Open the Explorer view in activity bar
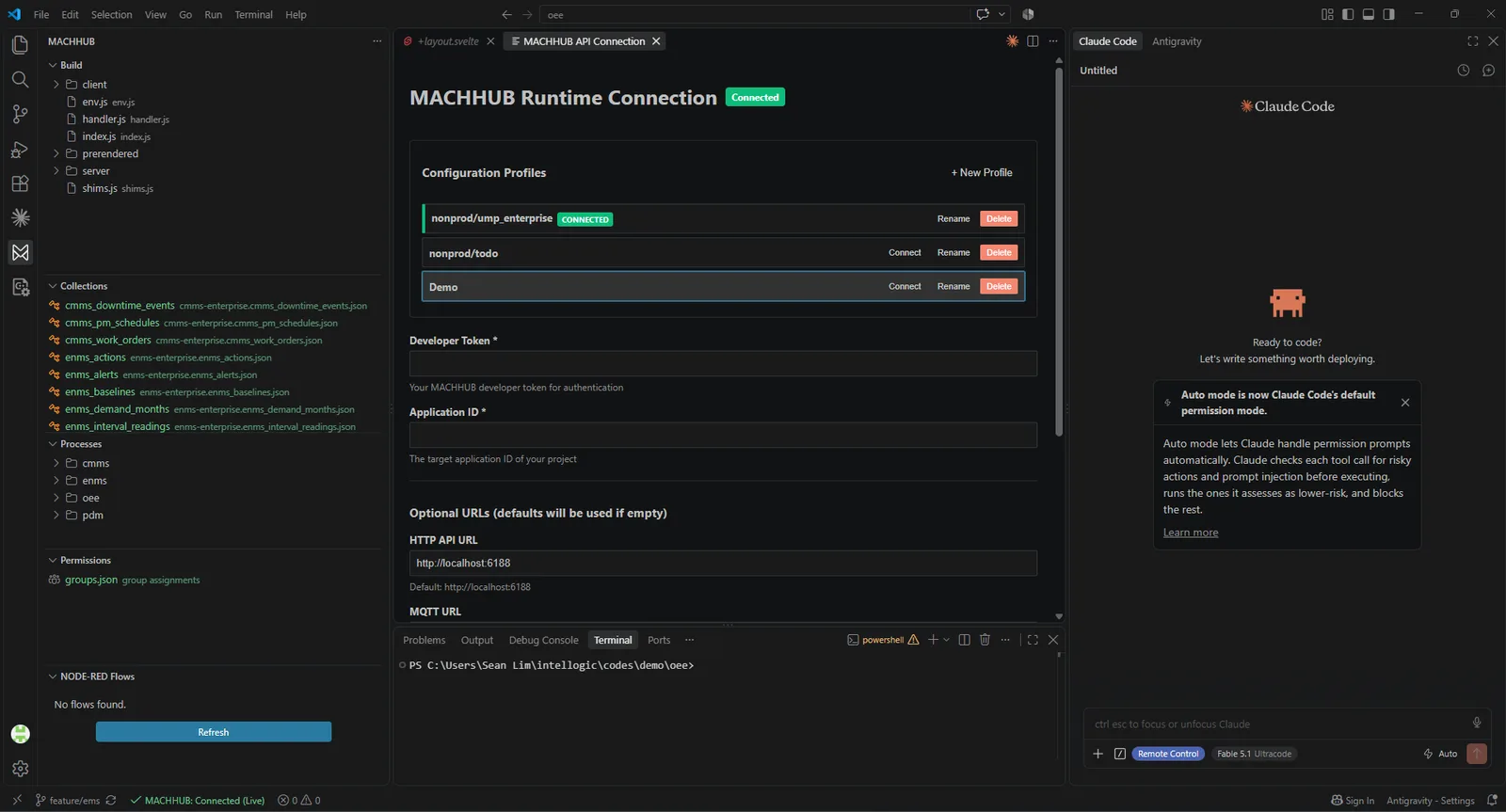 20,45
